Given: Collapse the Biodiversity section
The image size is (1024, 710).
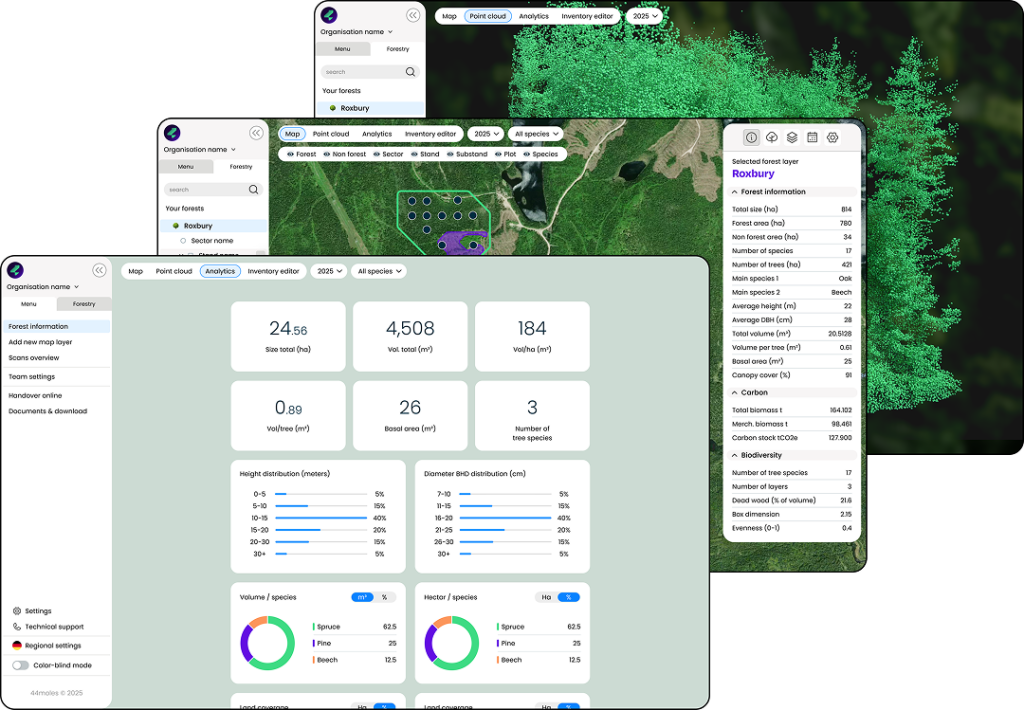Looking at the screenshot, I should 735,456.
